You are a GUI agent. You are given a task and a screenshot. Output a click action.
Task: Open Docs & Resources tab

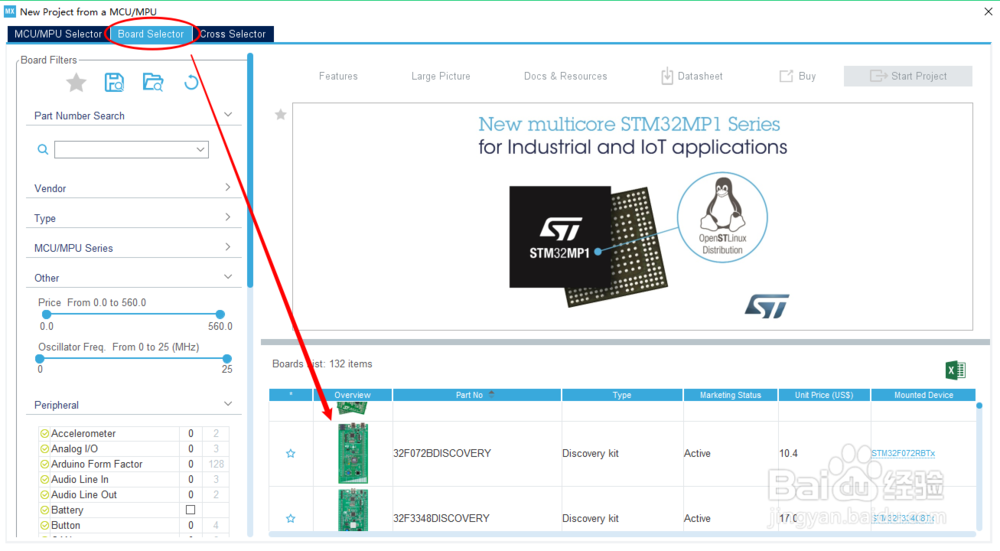coord(565,76)
